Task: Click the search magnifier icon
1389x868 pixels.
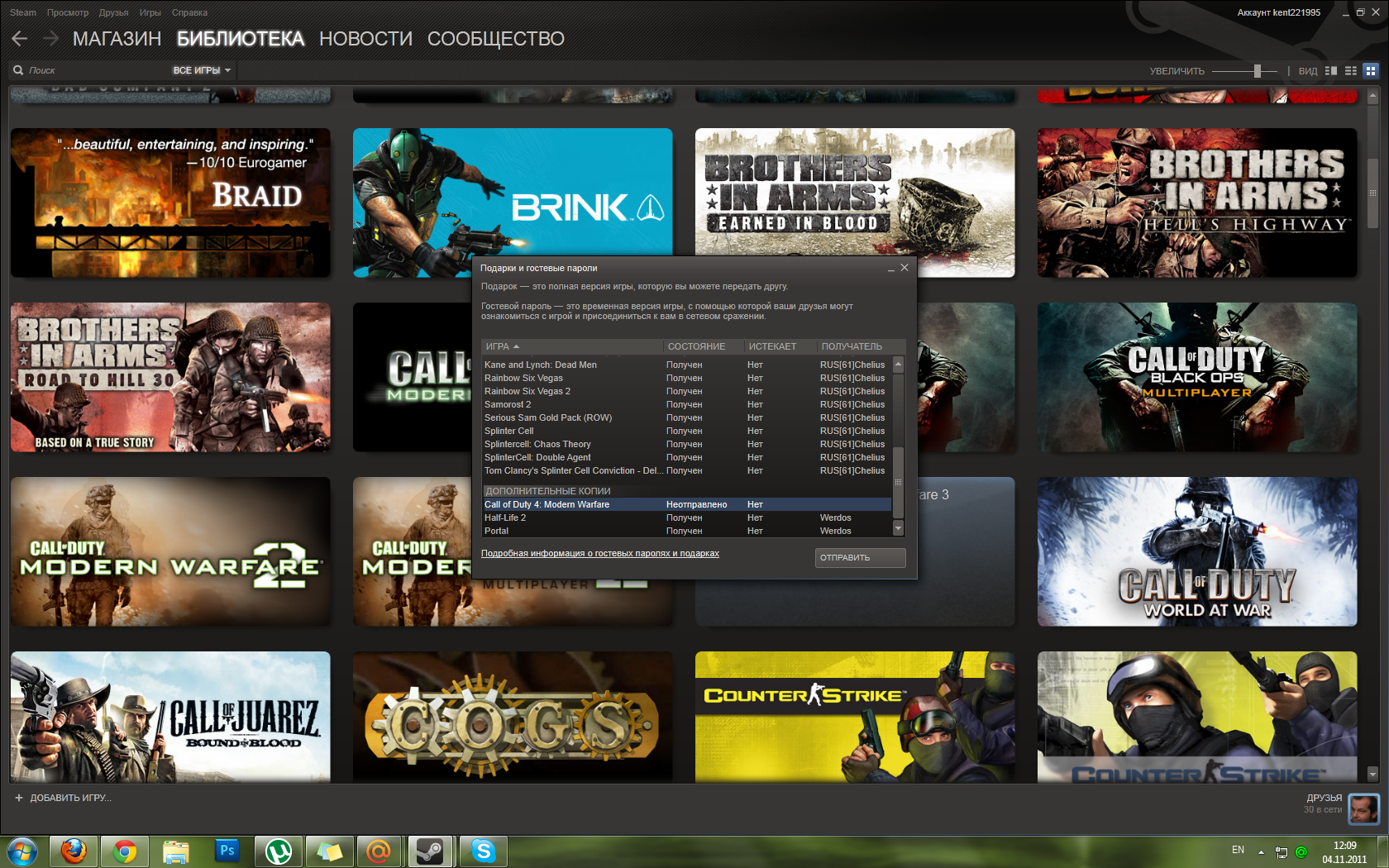Action: pos(18,70)
